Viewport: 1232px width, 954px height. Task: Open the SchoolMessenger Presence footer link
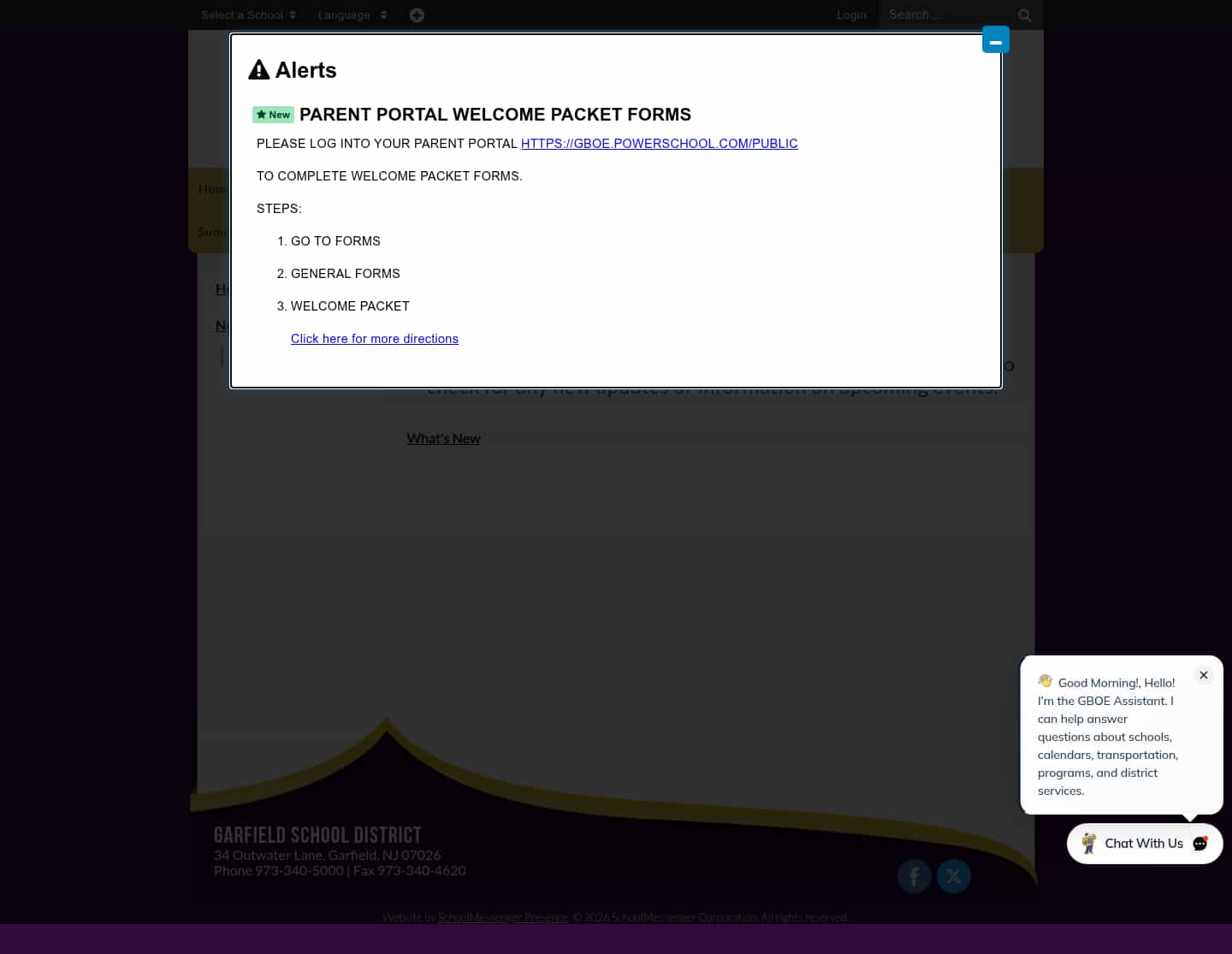coord(503,917)
